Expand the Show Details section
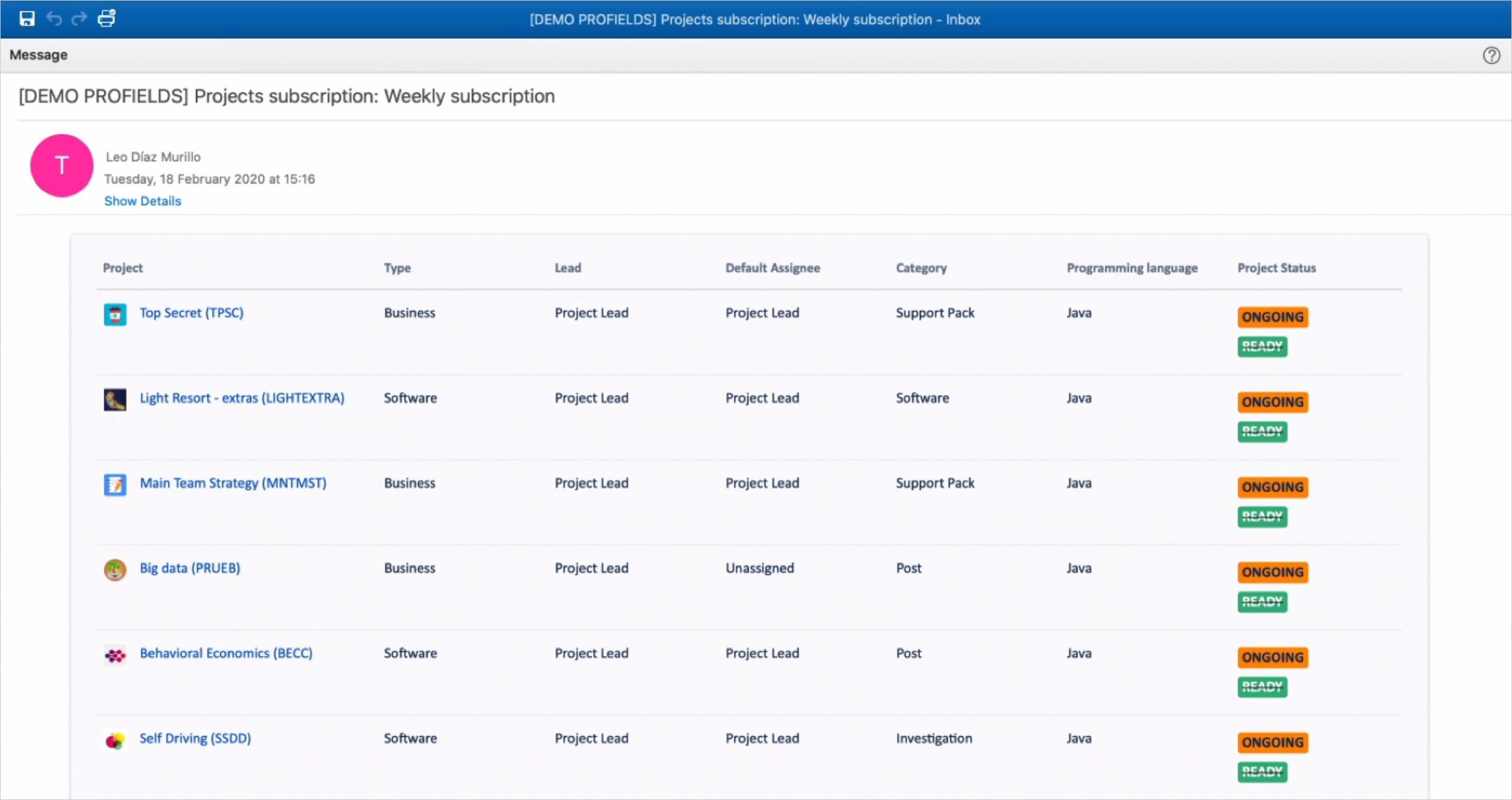Screen dimensions: 1512x800 tap(143, 201)
